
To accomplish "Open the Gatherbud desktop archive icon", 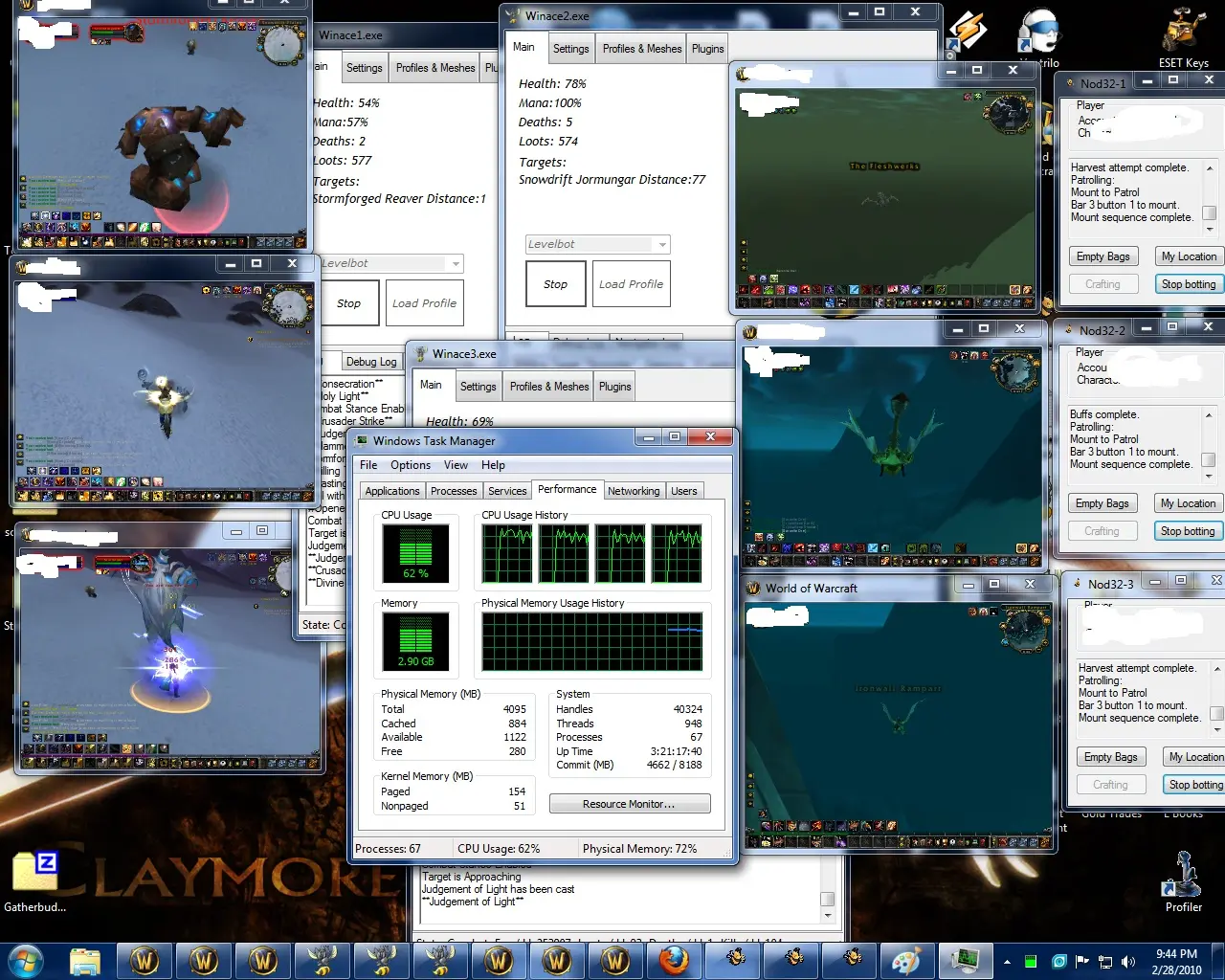I will pos(34,881).
